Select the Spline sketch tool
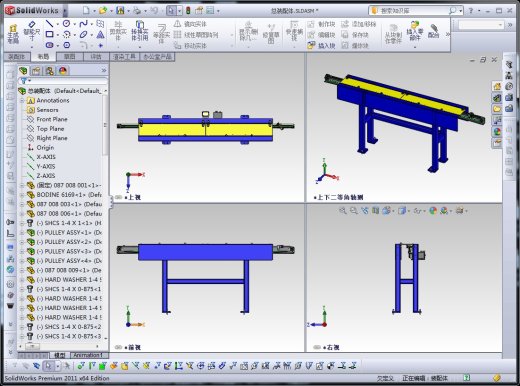 (83, 23)
